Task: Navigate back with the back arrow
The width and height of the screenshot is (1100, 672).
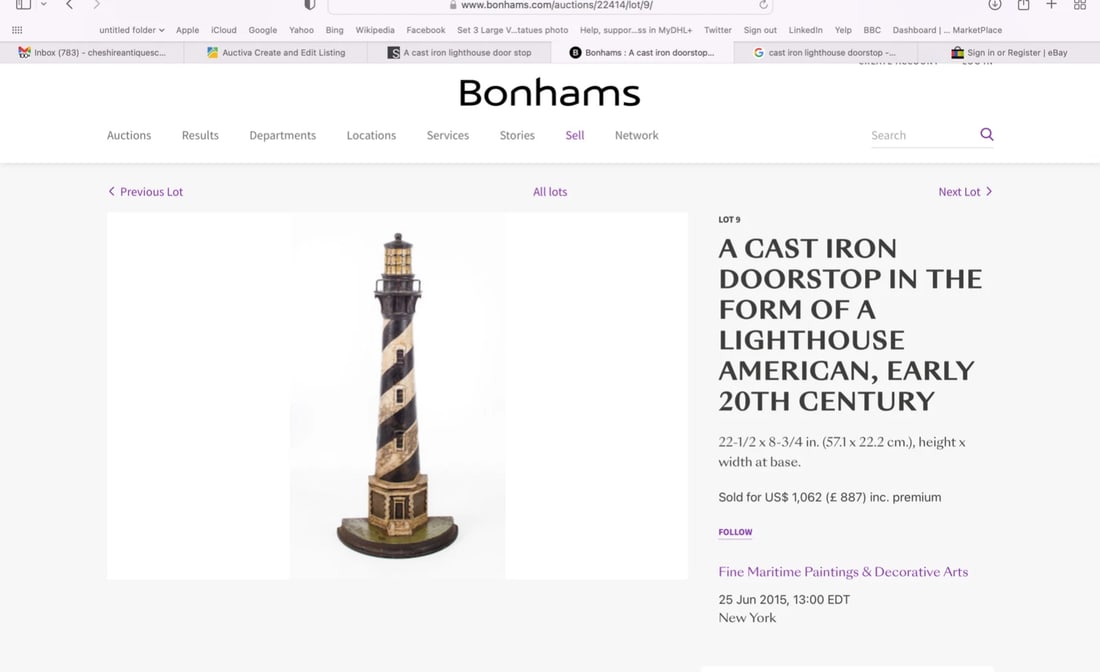Action: [x=68, y=5]
